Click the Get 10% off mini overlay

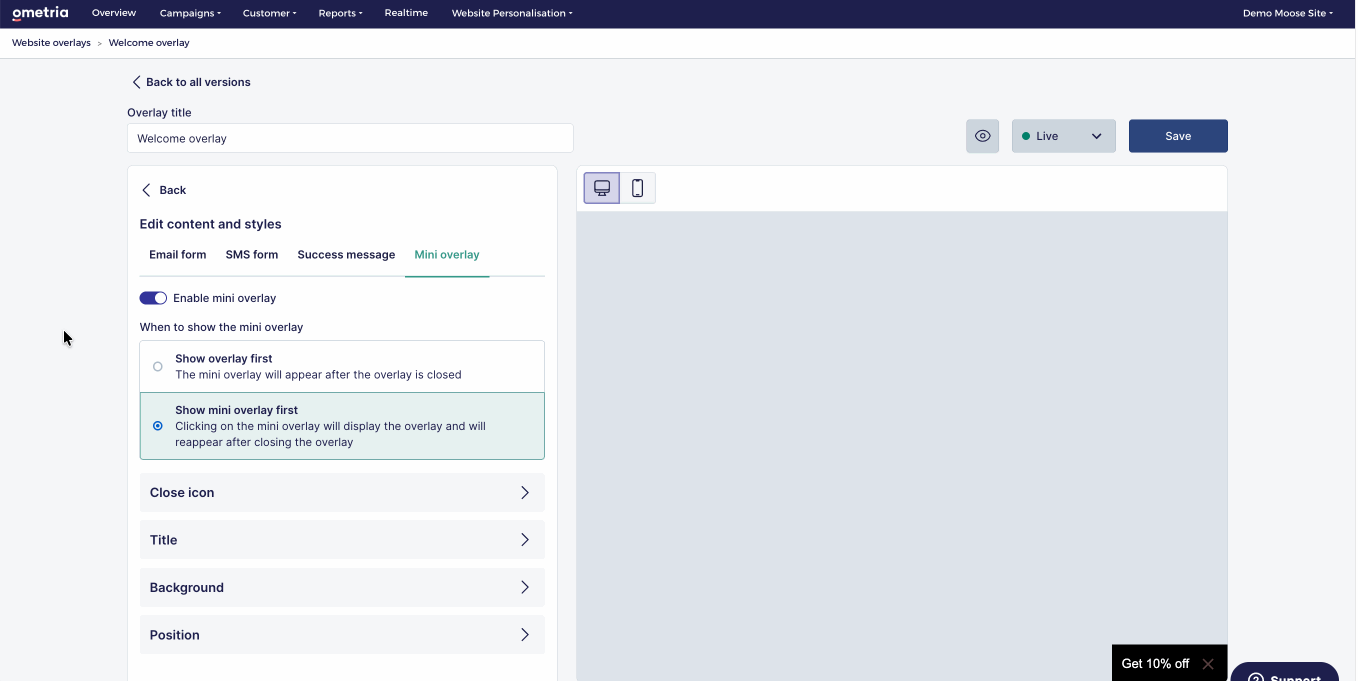tap(1155, 664)
